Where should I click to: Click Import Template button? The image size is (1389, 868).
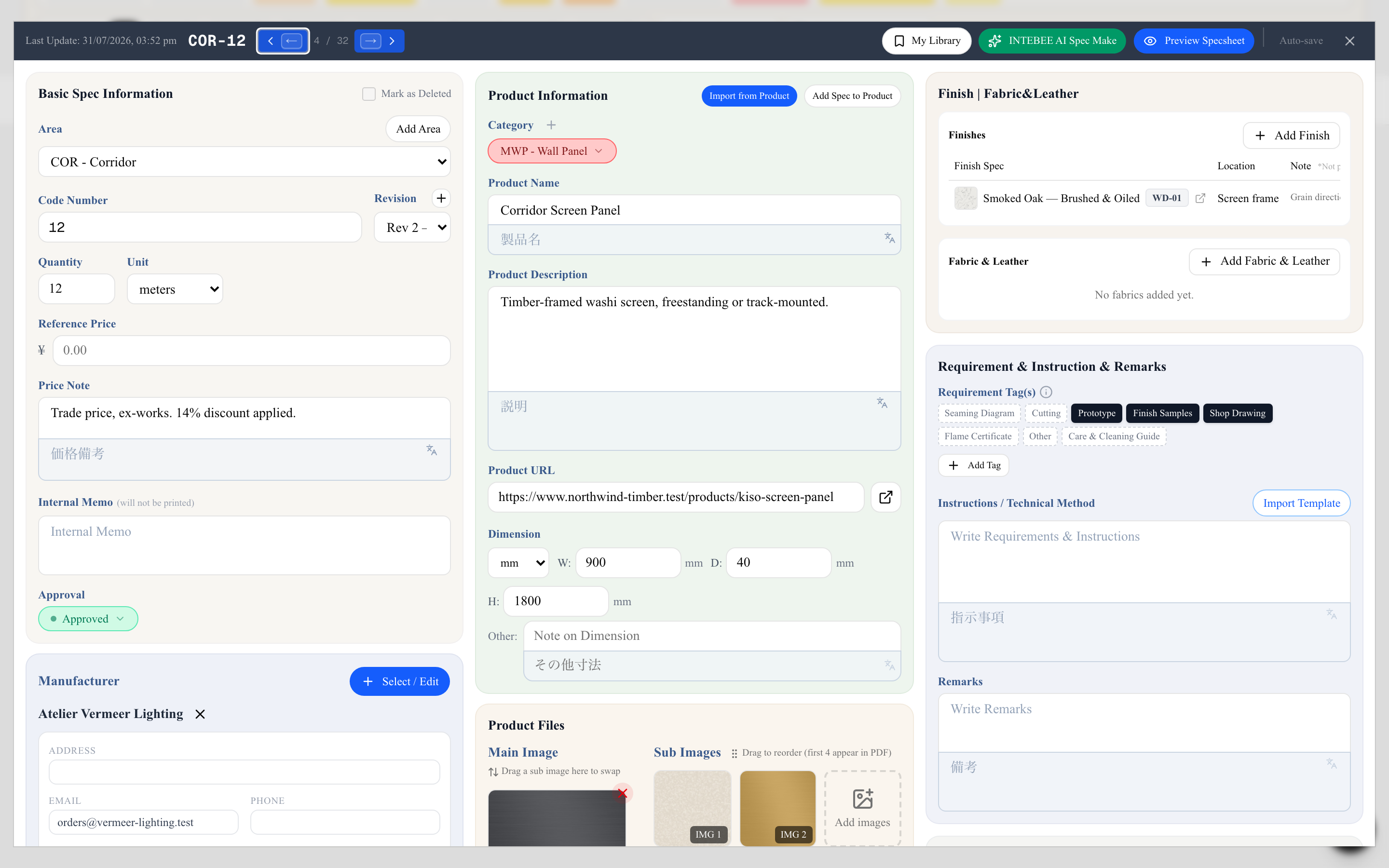point(1301,503)
